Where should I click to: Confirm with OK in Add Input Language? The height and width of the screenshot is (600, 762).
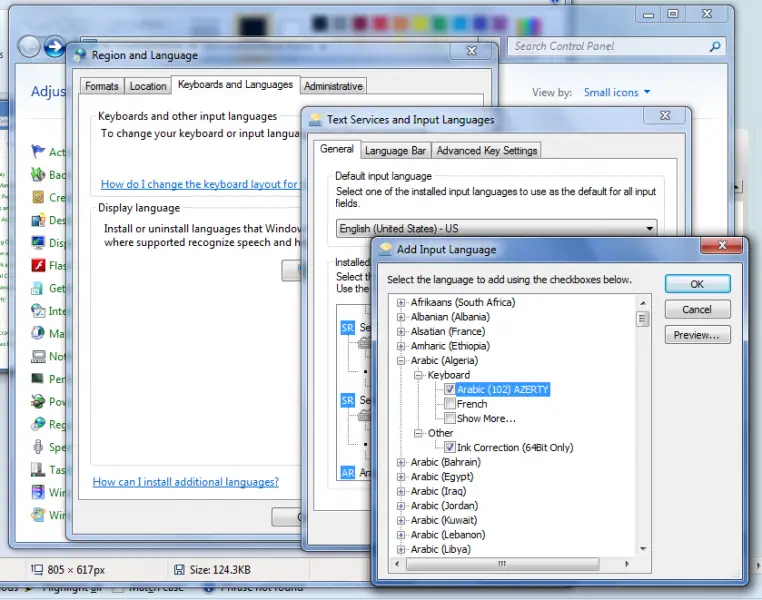[697, 284]
